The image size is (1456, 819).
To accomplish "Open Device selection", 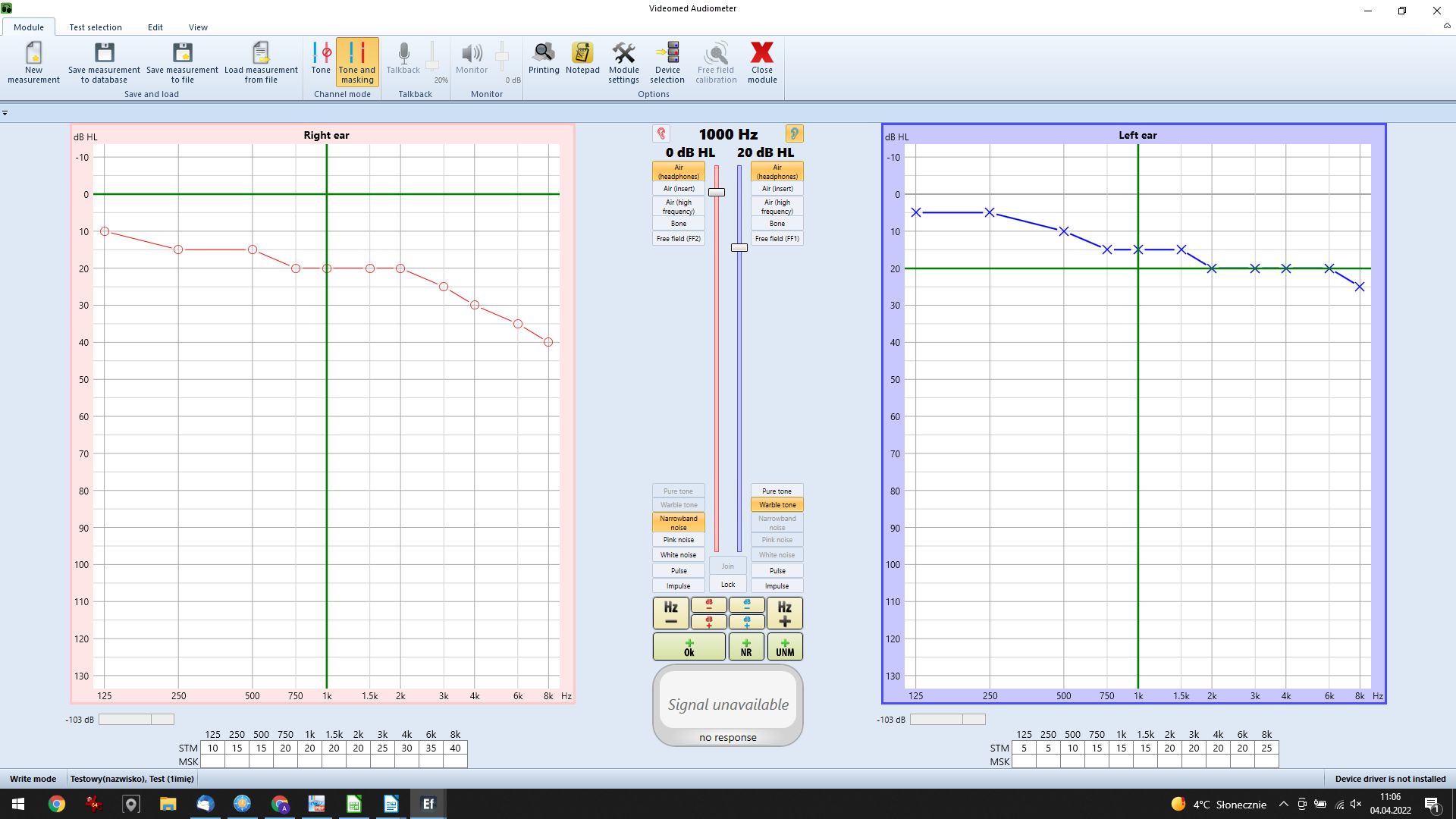I will tap(667, 62).
